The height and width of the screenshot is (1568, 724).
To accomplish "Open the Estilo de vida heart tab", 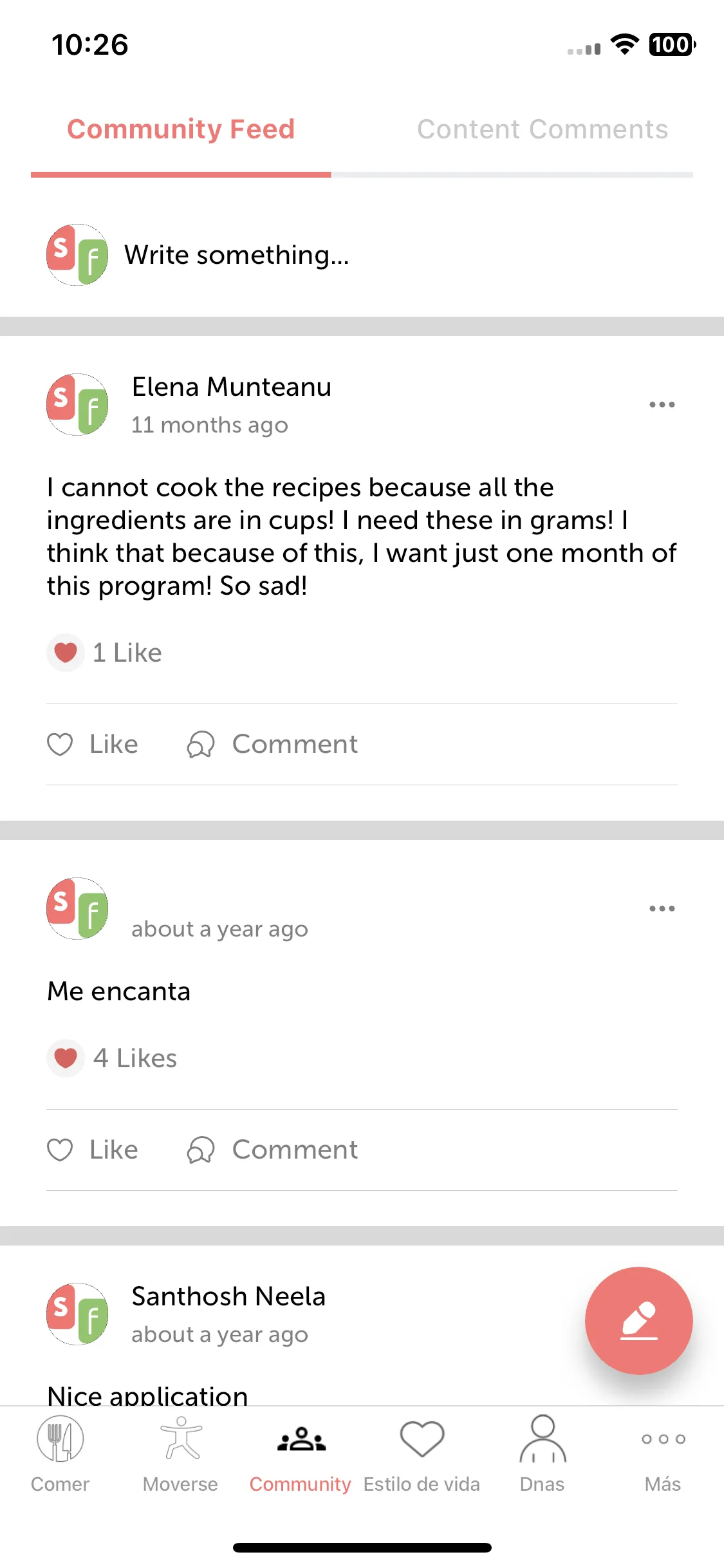I will click(422, 1455).
